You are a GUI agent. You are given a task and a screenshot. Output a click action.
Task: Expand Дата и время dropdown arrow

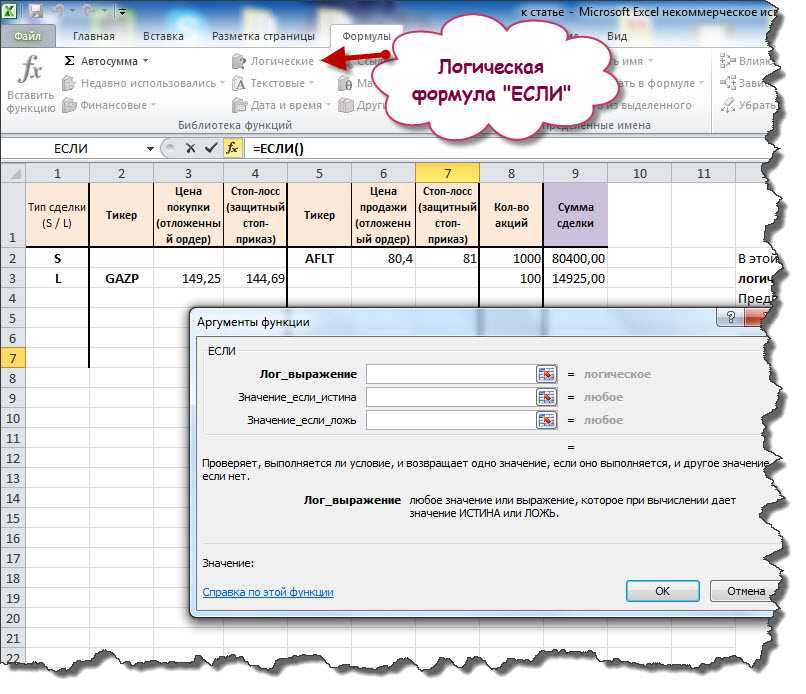[x=328, y=105]
